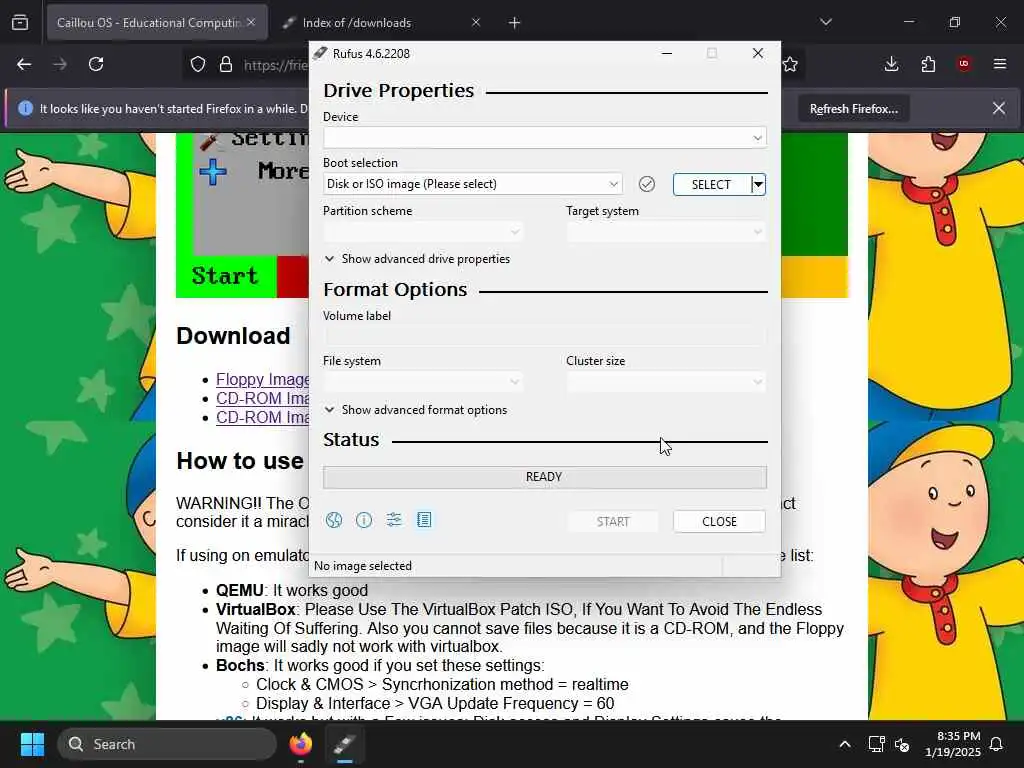The width and height of the screenshot is (1024, 768).
Task: Expand Show advanced format options
Action: click(416, 409)
